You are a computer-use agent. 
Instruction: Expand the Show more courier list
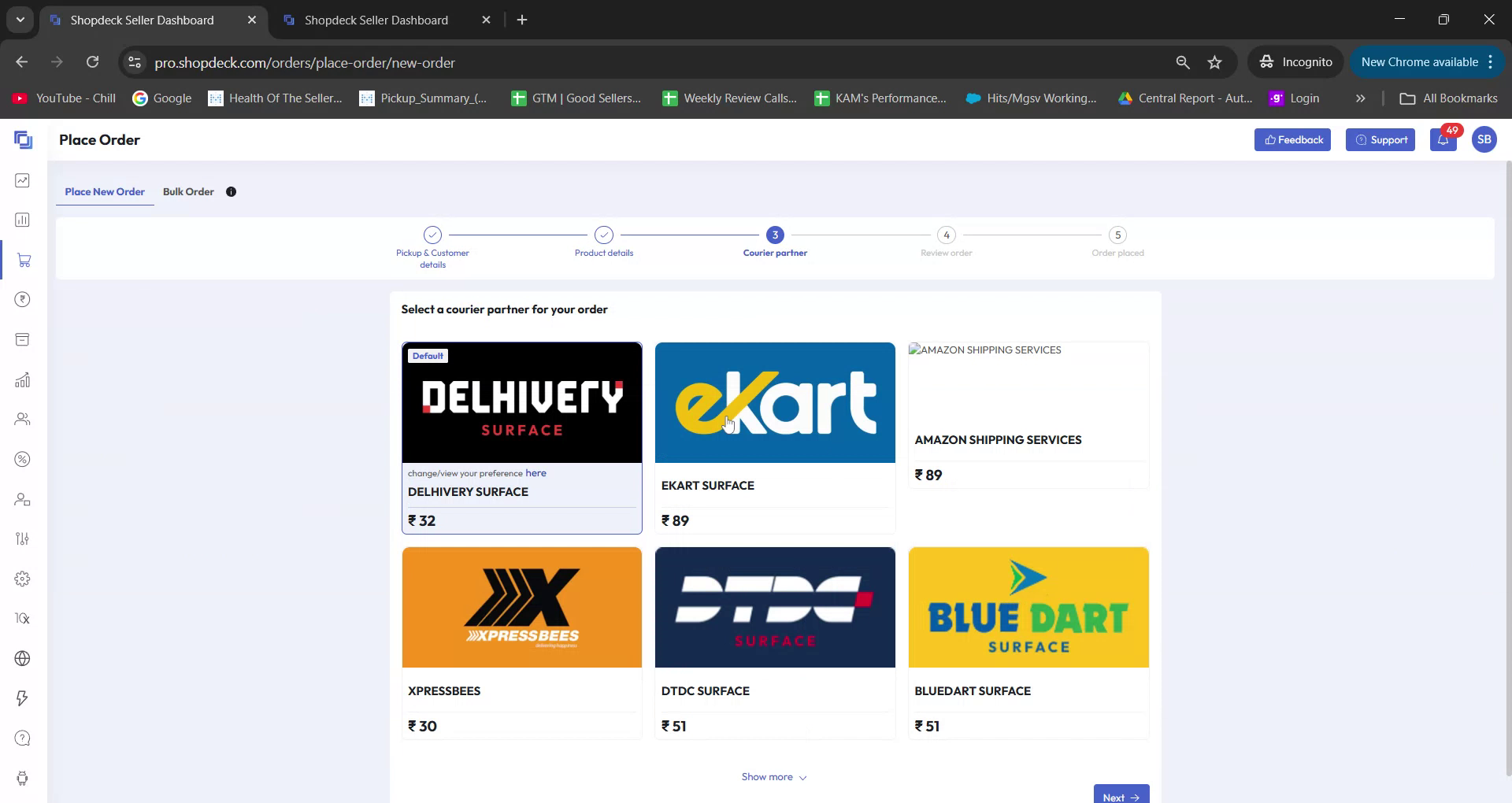point(774,776)
